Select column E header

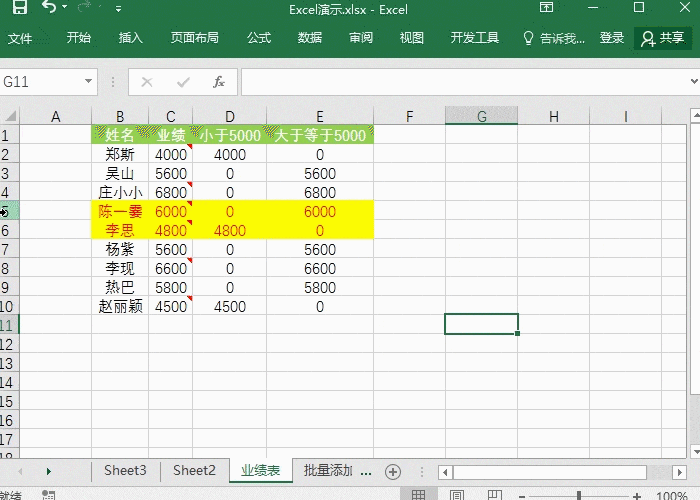point(320,117)
